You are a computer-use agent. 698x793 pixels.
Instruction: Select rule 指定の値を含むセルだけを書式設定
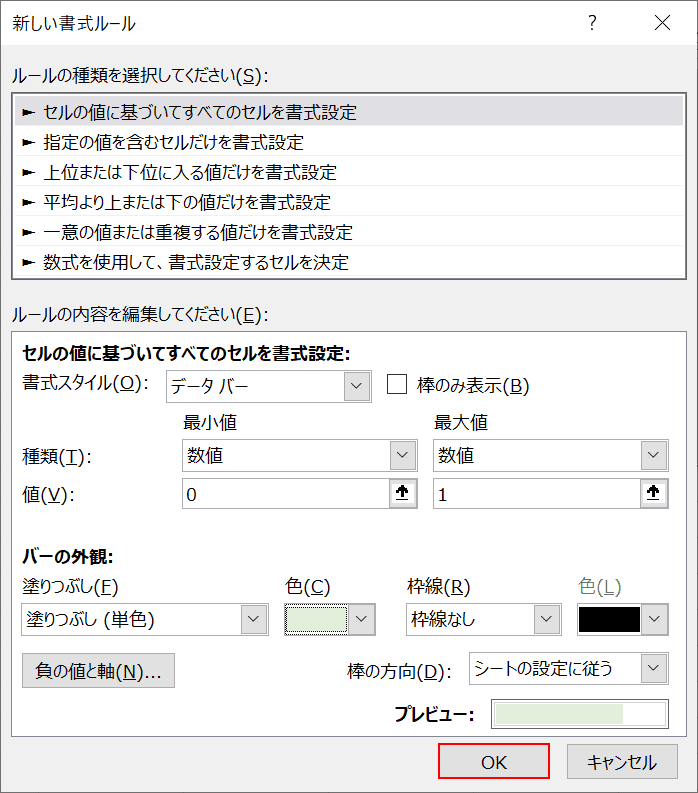click(x=349, y=142)
